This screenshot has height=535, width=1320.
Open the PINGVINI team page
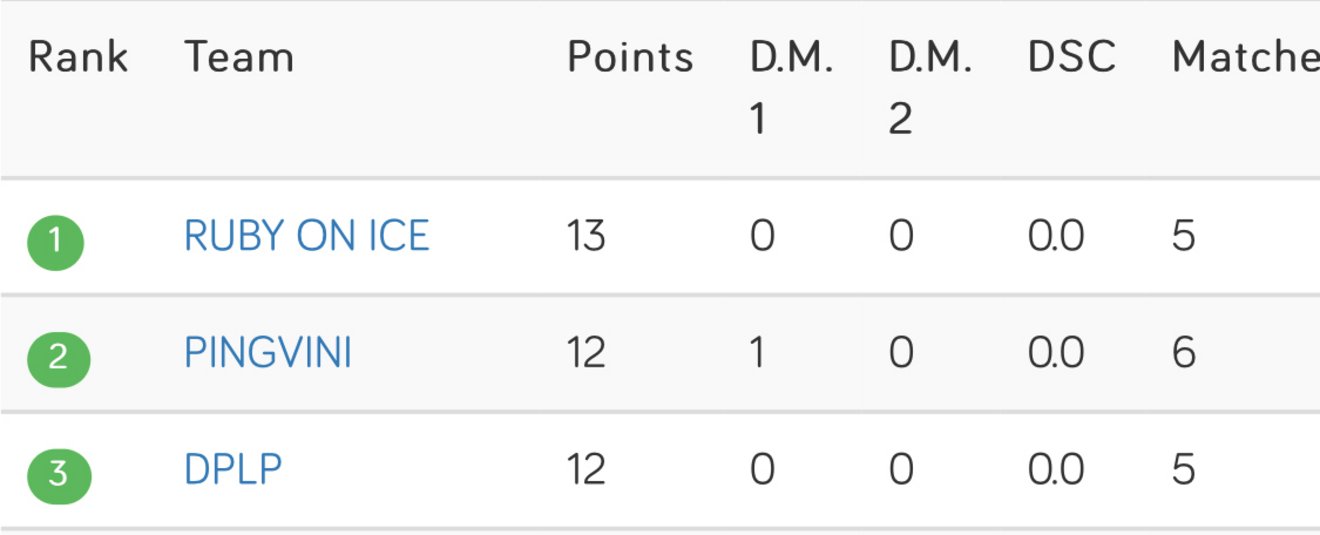tap(268, 353)
